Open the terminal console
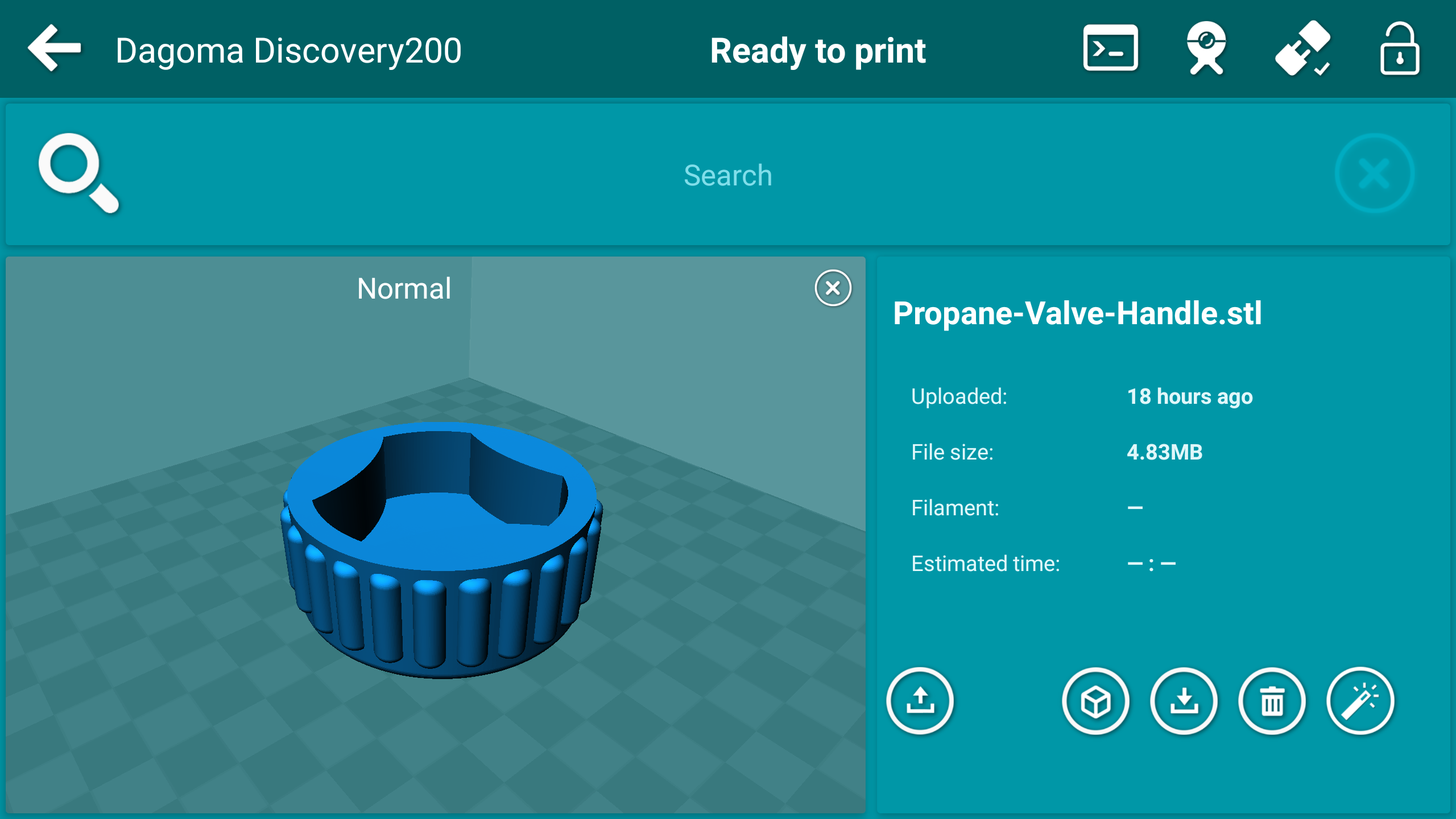 pos(1110,50)
